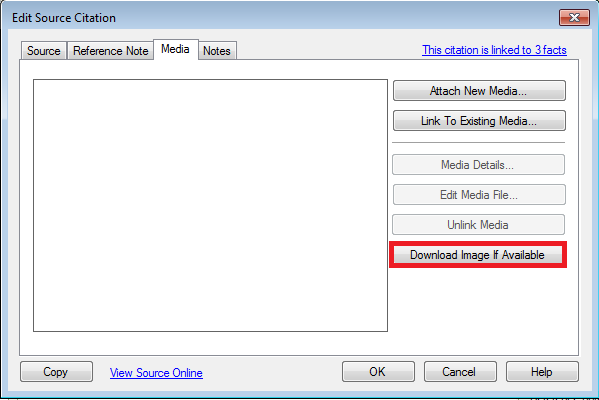
Task: Close the dialog with the red X
Action: pos(574,18)
